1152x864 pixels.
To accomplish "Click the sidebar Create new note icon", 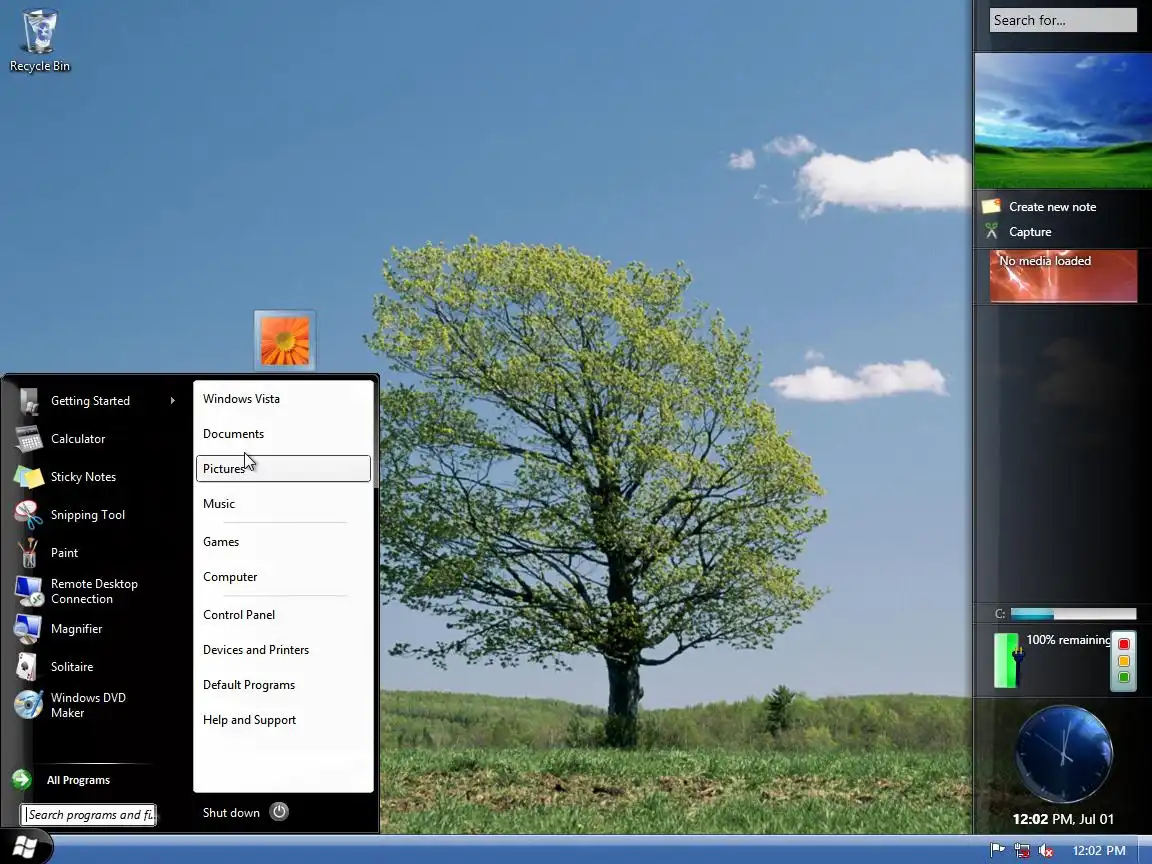I will tap(992, 206).
